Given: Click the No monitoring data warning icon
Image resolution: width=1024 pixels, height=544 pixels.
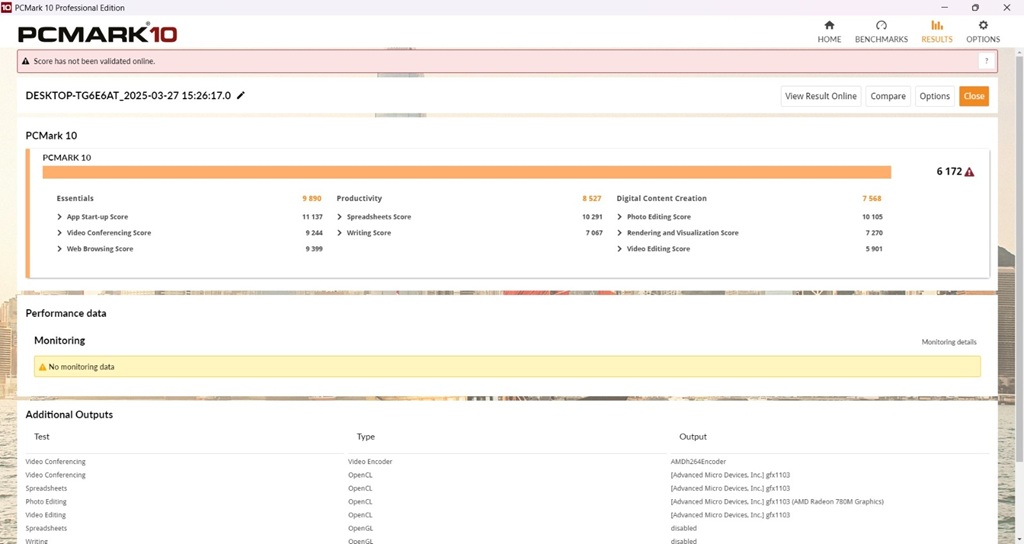Looking at the screenshot, I should 42,367.
